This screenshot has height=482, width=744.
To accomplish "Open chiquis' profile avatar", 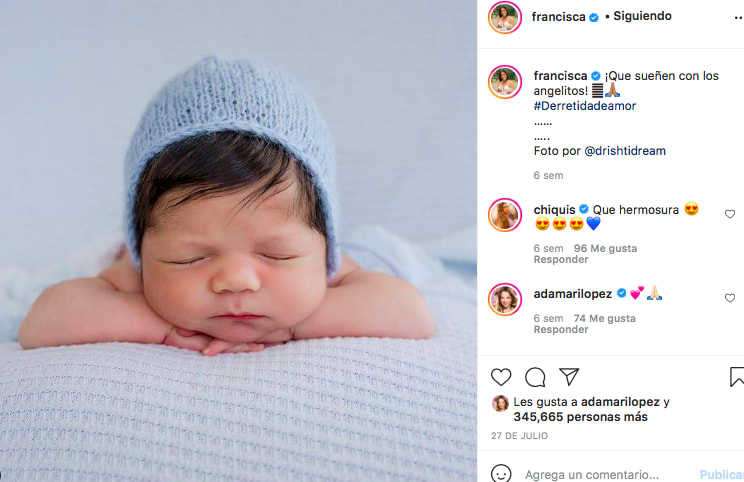I will click(x=505, y=215).
